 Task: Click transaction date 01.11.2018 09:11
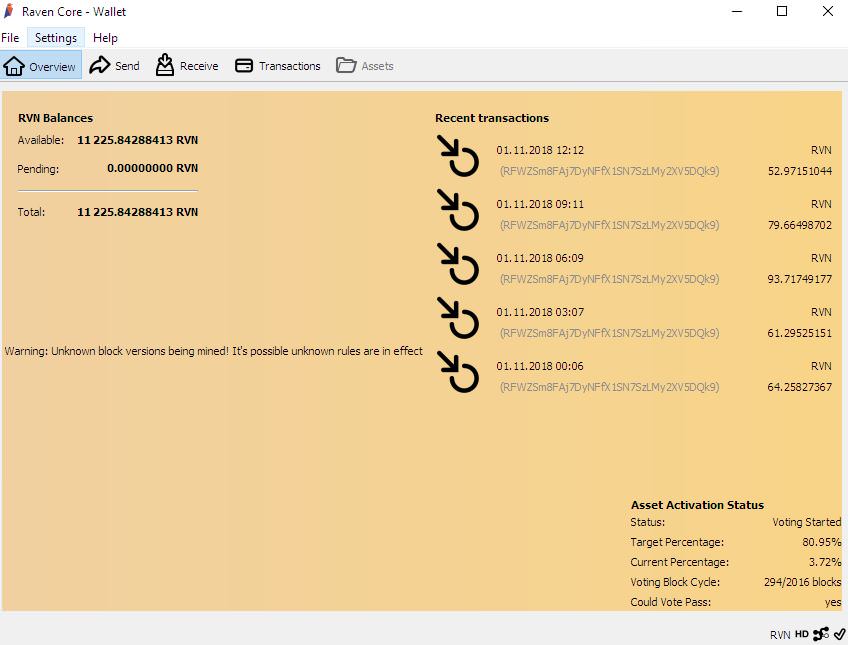540,204
